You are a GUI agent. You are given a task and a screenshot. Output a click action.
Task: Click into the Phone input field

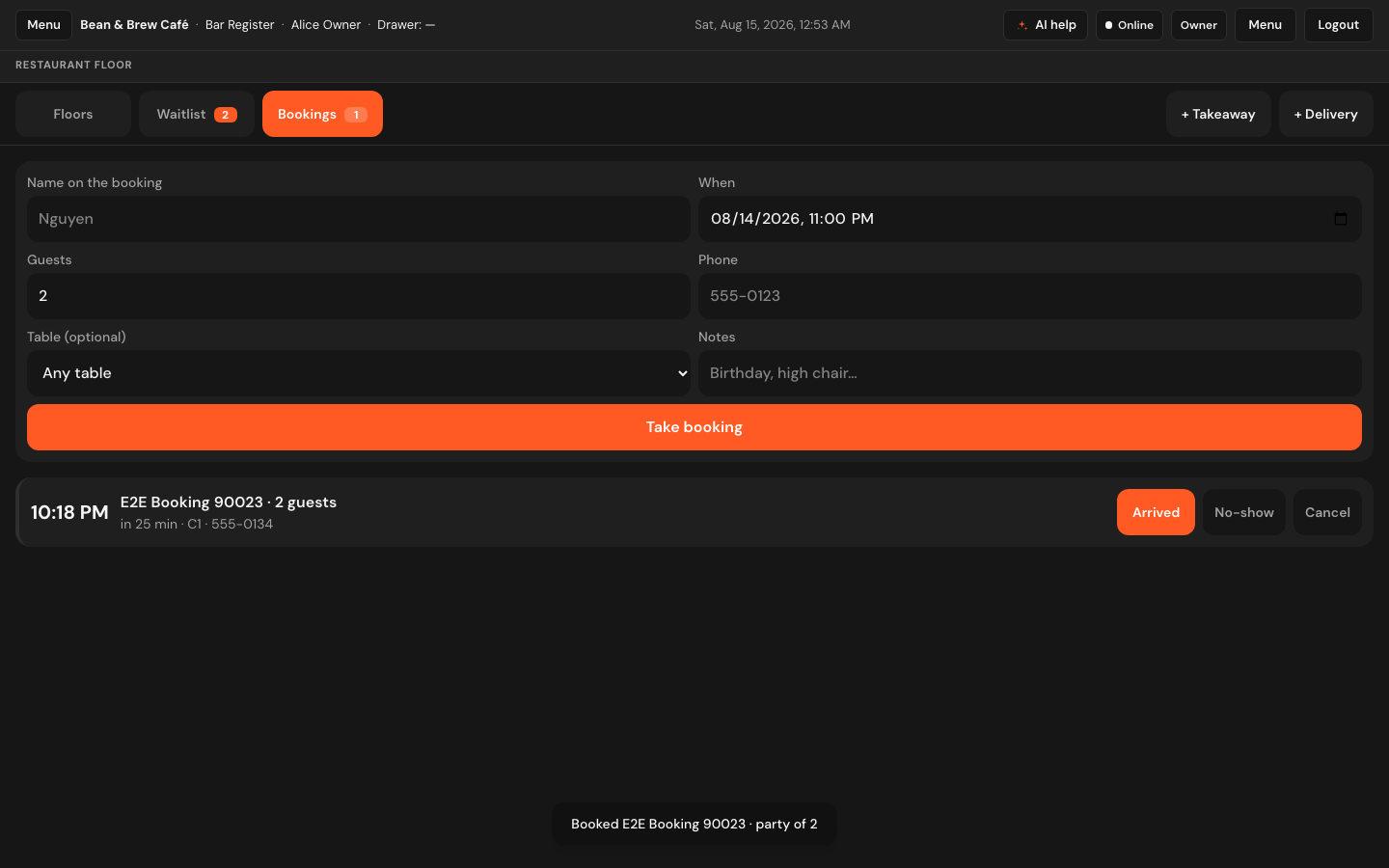1030,296
